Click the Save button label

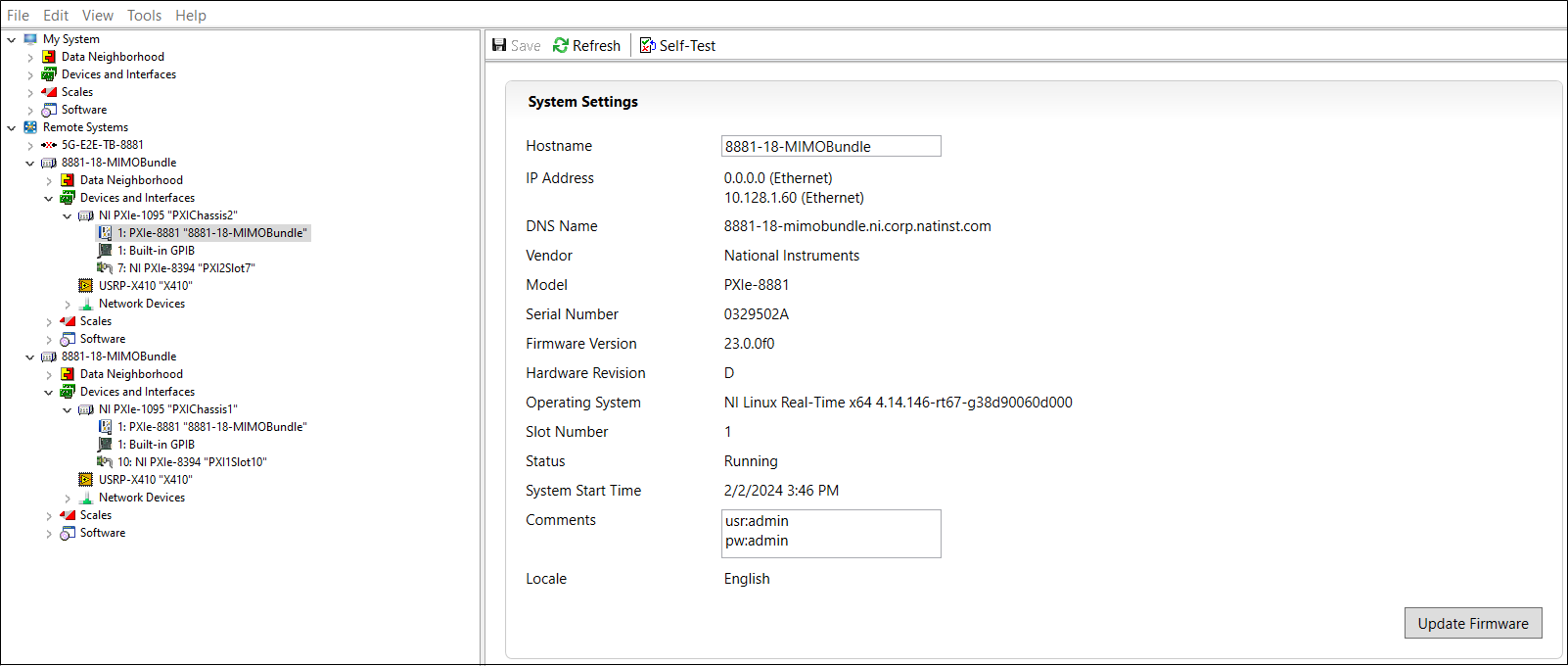point(526,46)
